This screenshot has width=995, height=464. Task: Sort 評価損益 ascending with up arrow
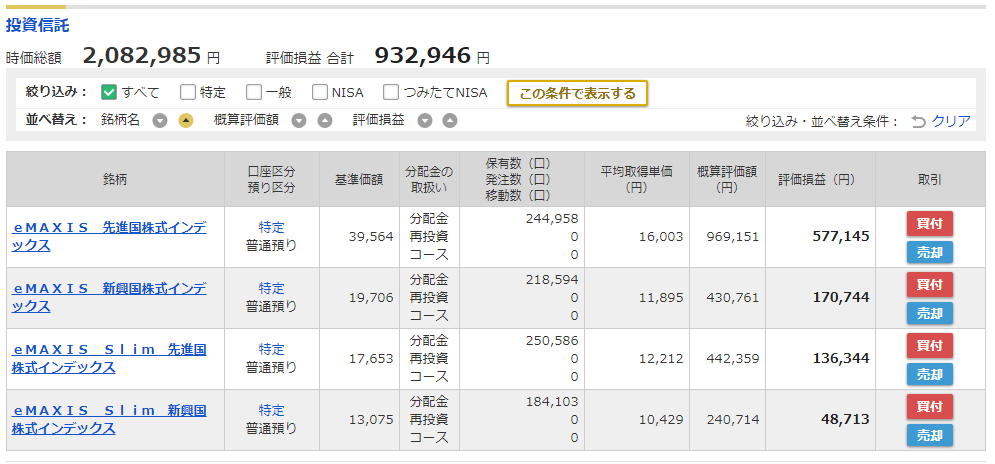tap(450, 121)
